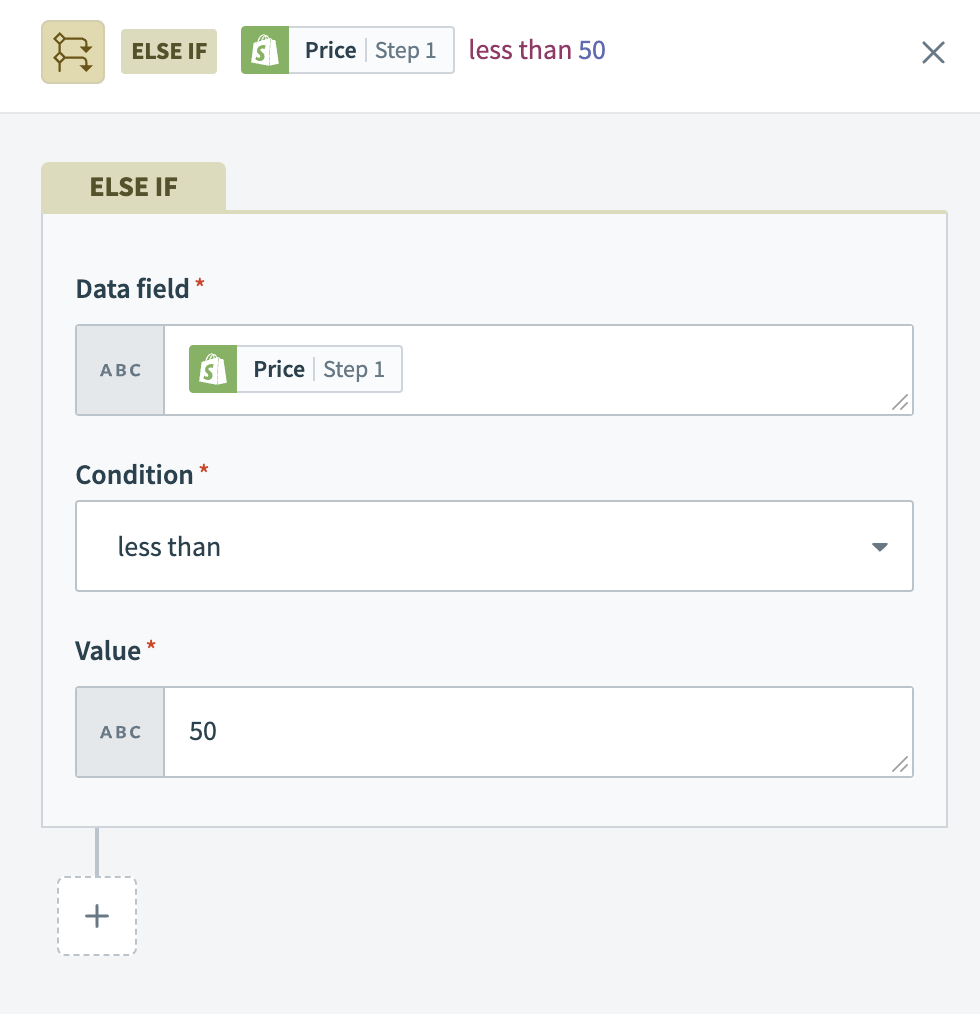Add a new step with plus button

(x=97, y=916)
